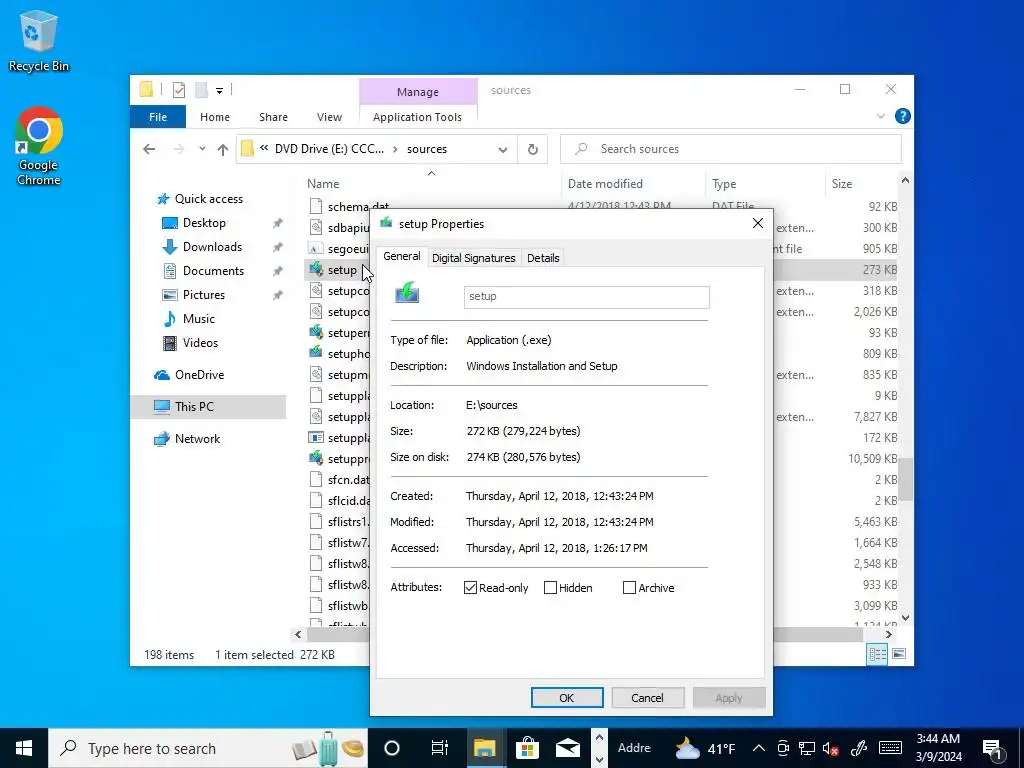This screenshot has height=768, width=1024.
Task: Click the sources breadcrumb in address bar
Action: [x=427, y=149]
